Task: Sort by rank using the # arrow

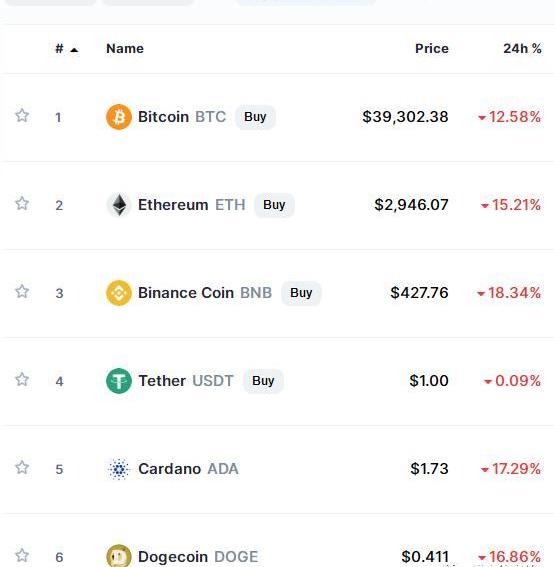Action: pyautogui.click(x=67, y=49)
